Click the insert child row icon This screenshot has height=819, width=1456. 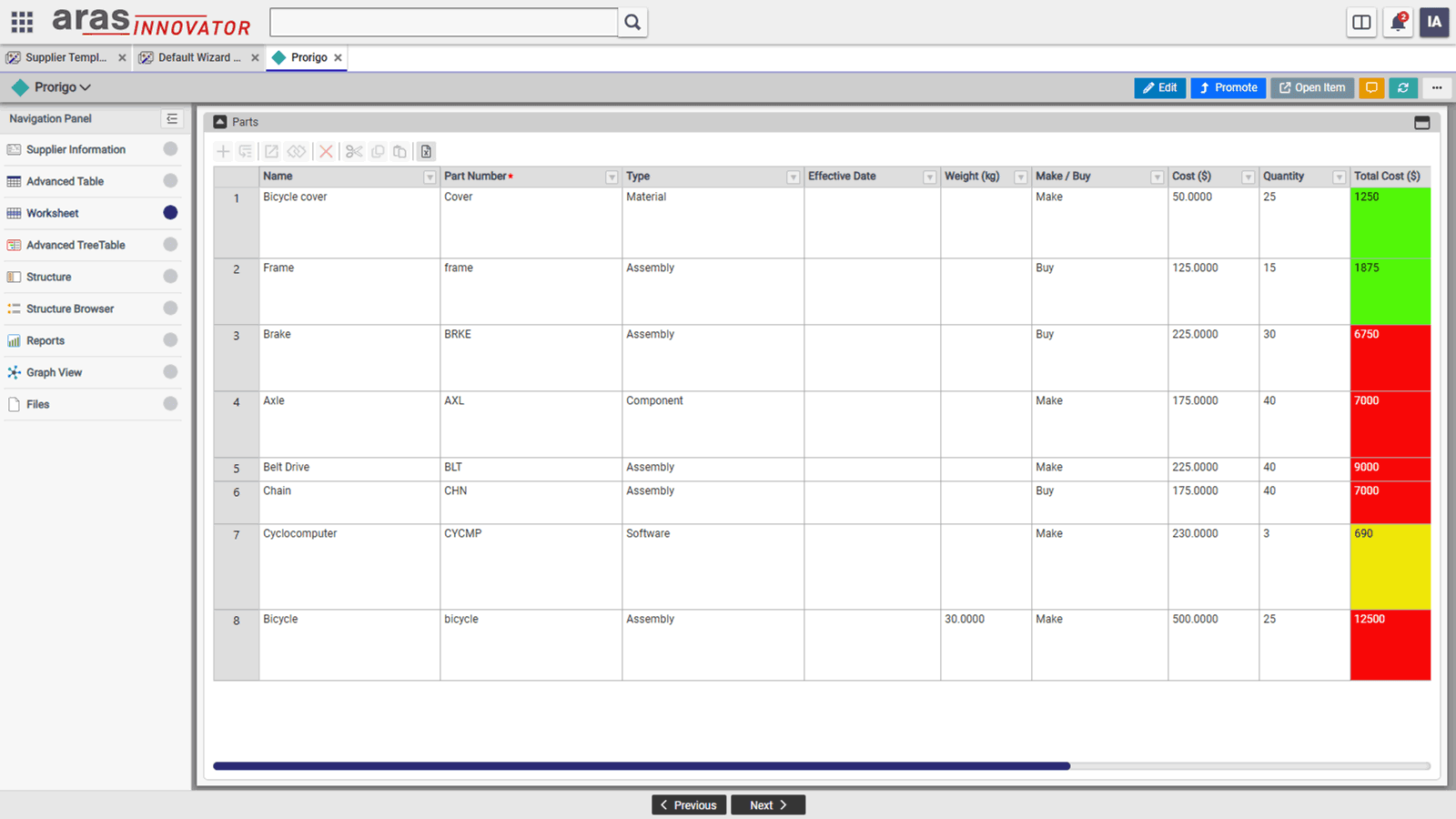coord(246,151)
